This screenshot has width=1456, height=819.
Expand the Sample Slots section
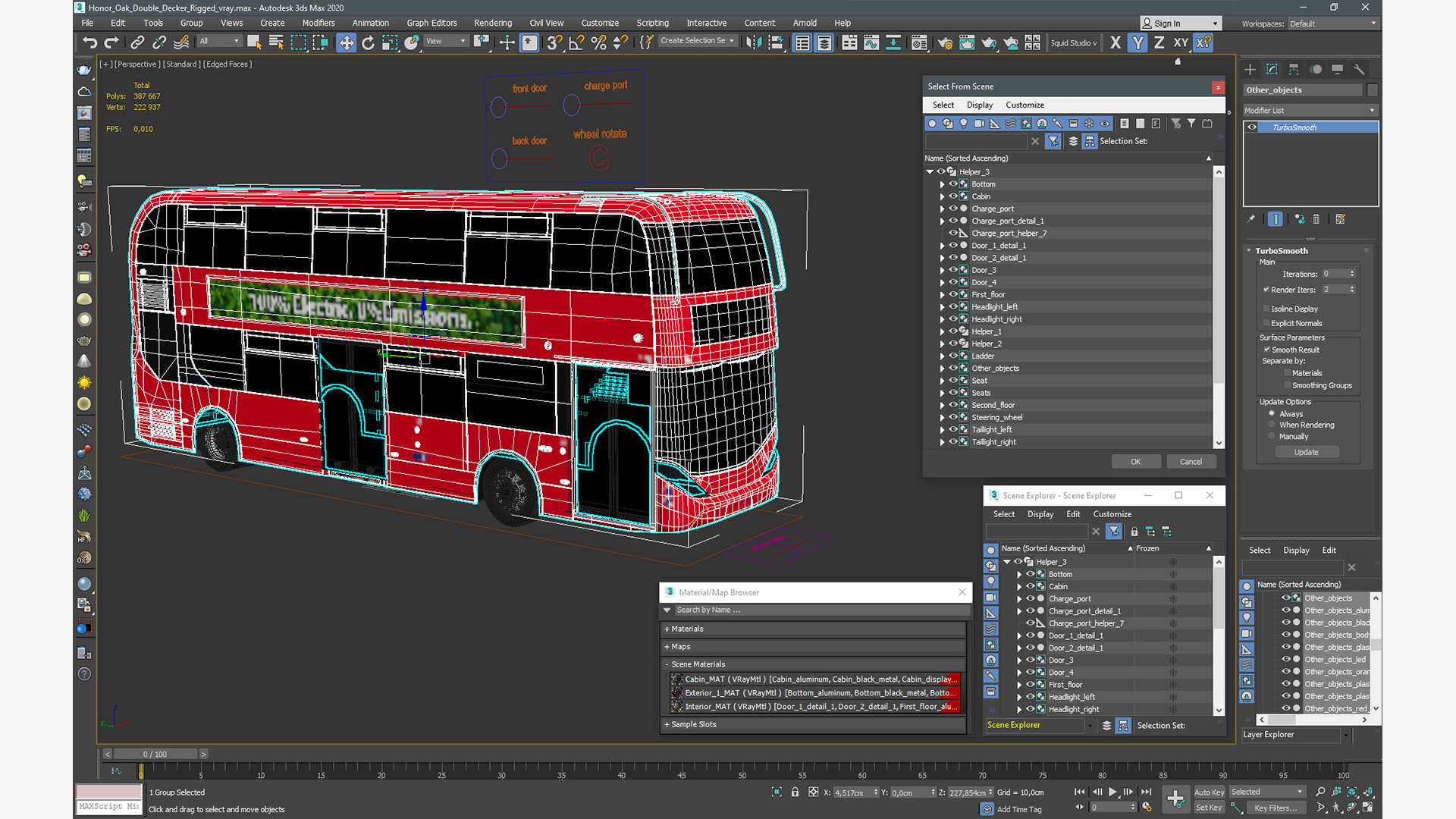pyautogui.click(x=813, y=724)
